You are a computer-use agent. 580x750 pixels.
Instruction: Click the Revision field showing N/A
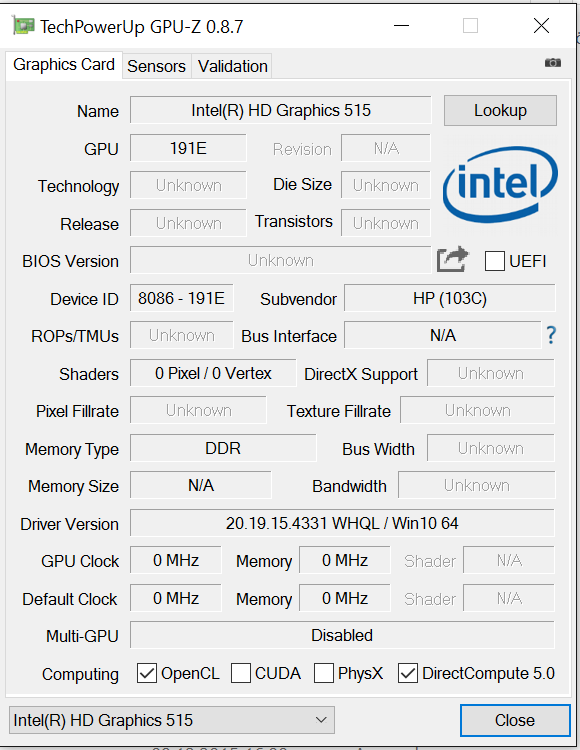386,148
